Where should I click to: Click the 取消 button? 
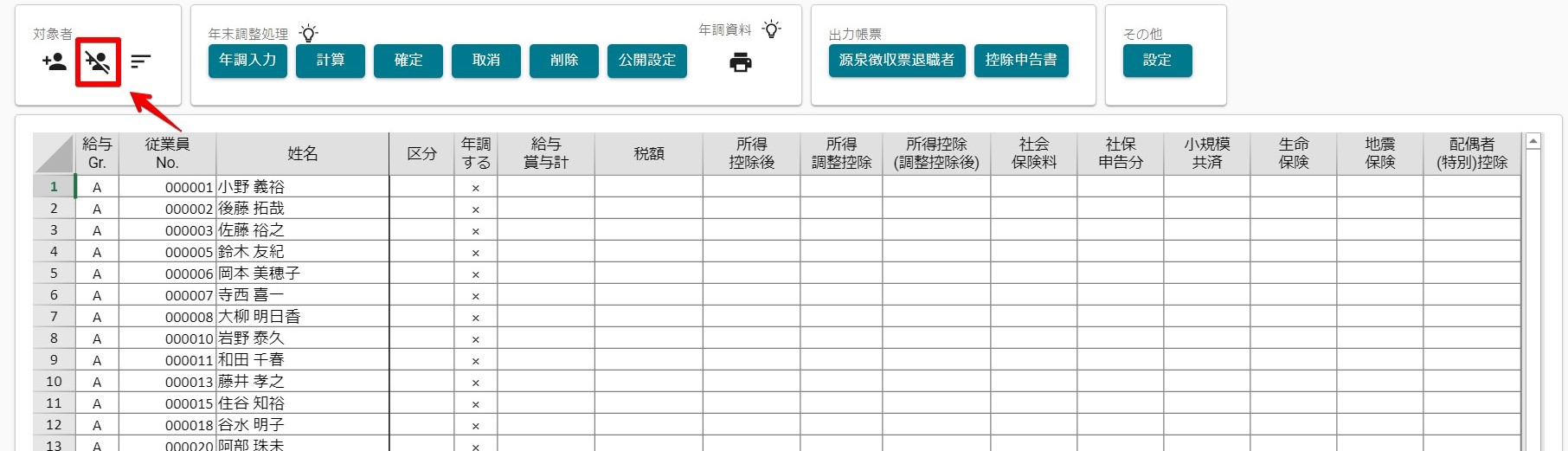click(486, 61)
